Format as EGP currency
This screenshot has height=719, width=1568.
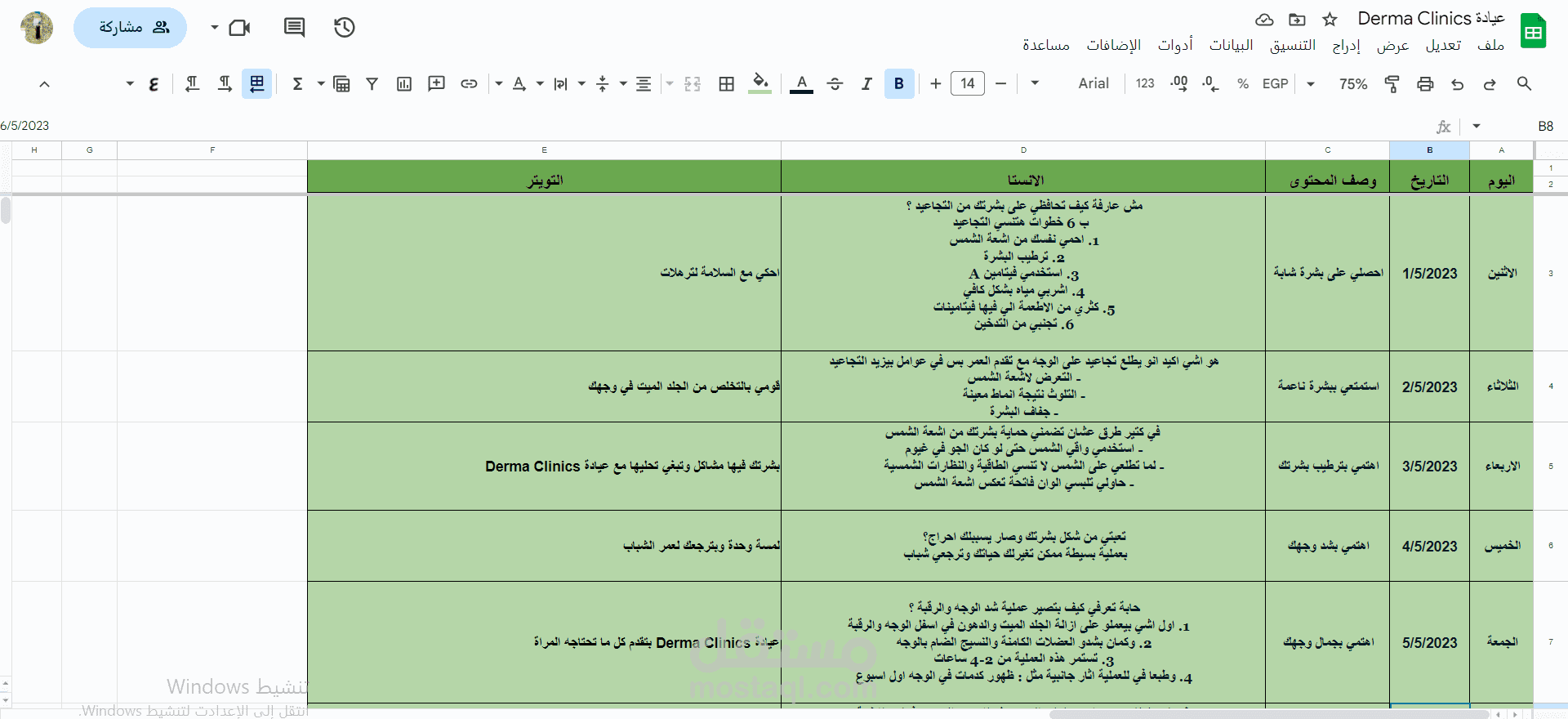[1275, 83]
